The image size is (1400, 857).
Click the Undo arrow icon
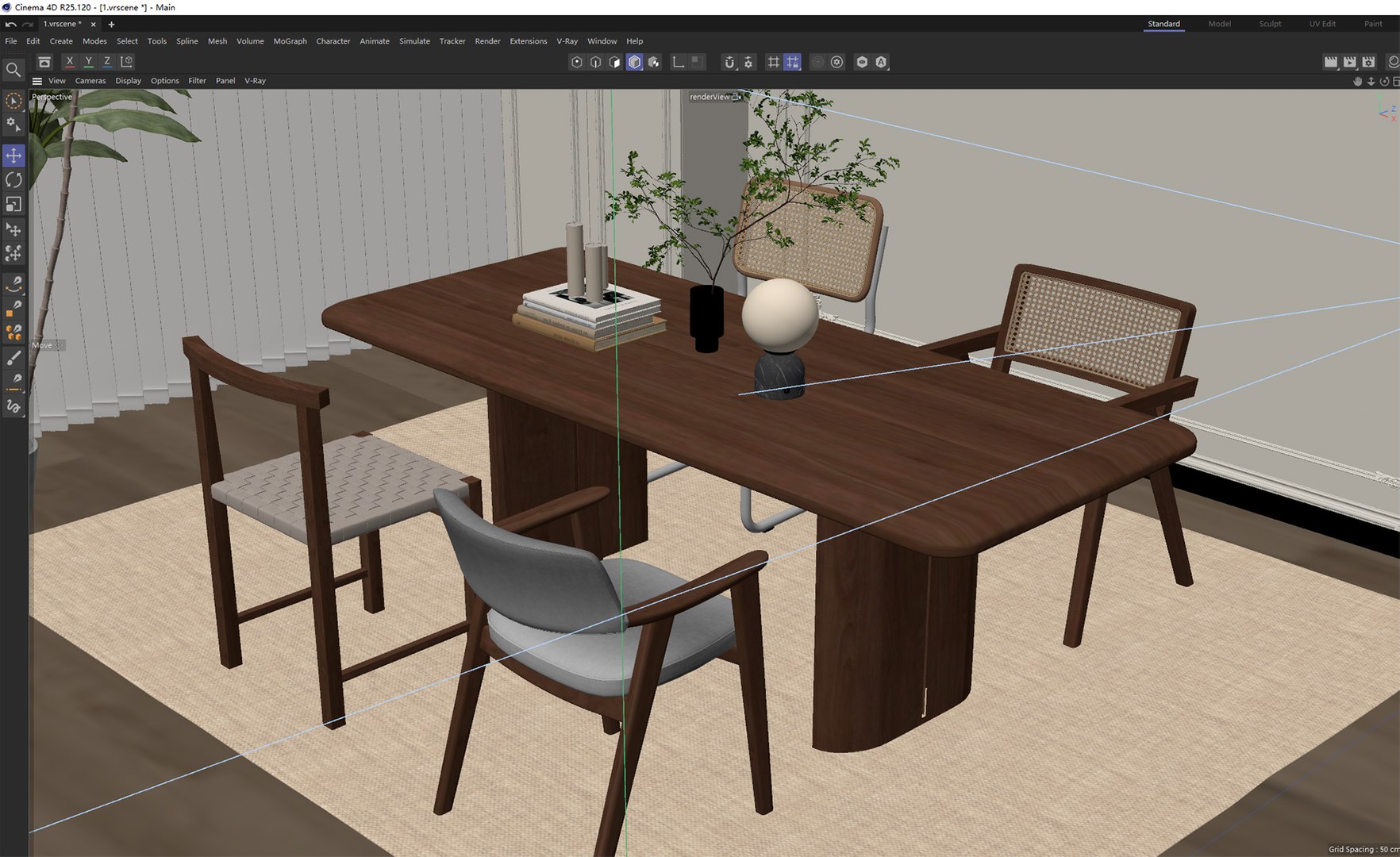(x=10, y=25)
